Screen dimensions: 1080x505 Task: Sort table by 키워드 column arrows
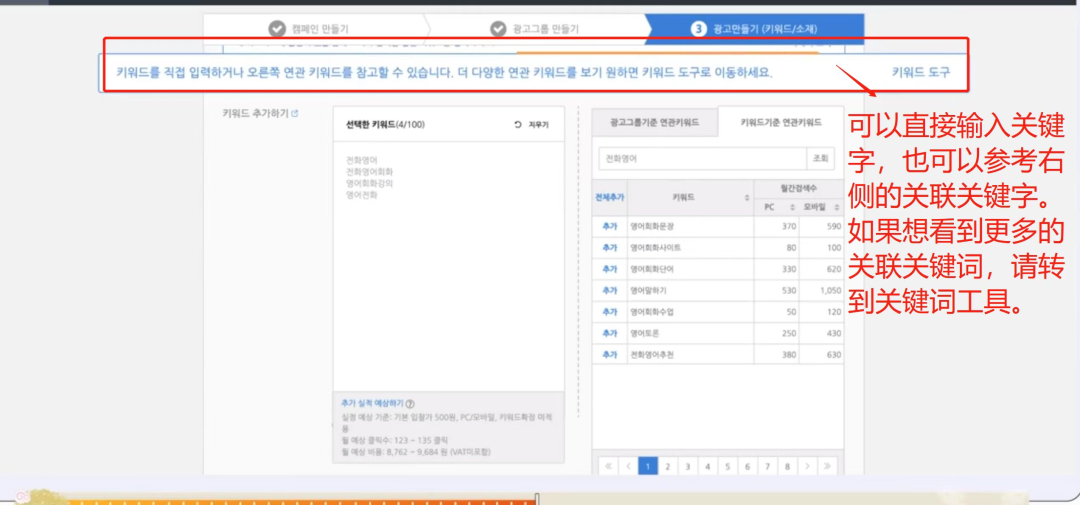pos(747,198)
